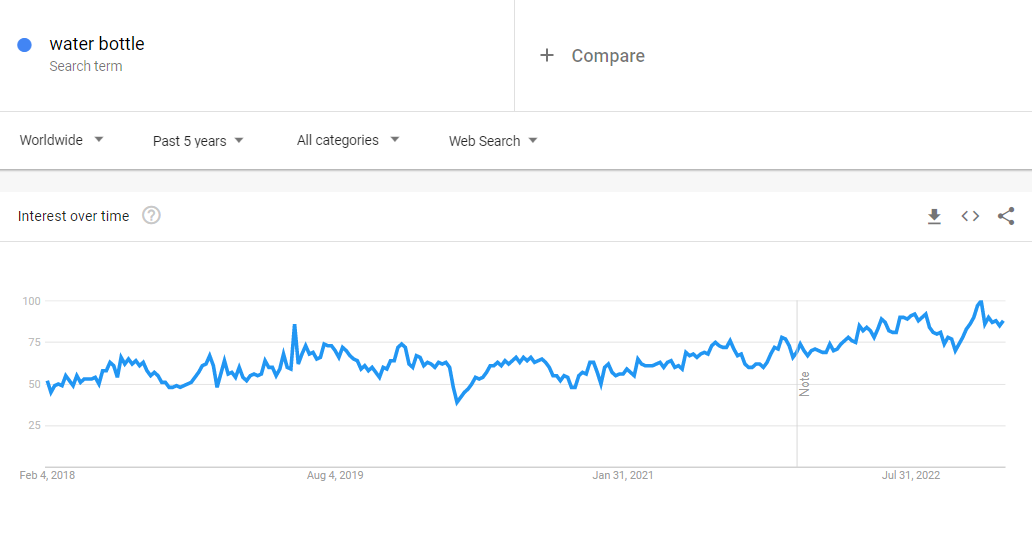Edit the water bottle search term
The height and width of the screenshot is (542, 1032).
(x=97, y=44)
